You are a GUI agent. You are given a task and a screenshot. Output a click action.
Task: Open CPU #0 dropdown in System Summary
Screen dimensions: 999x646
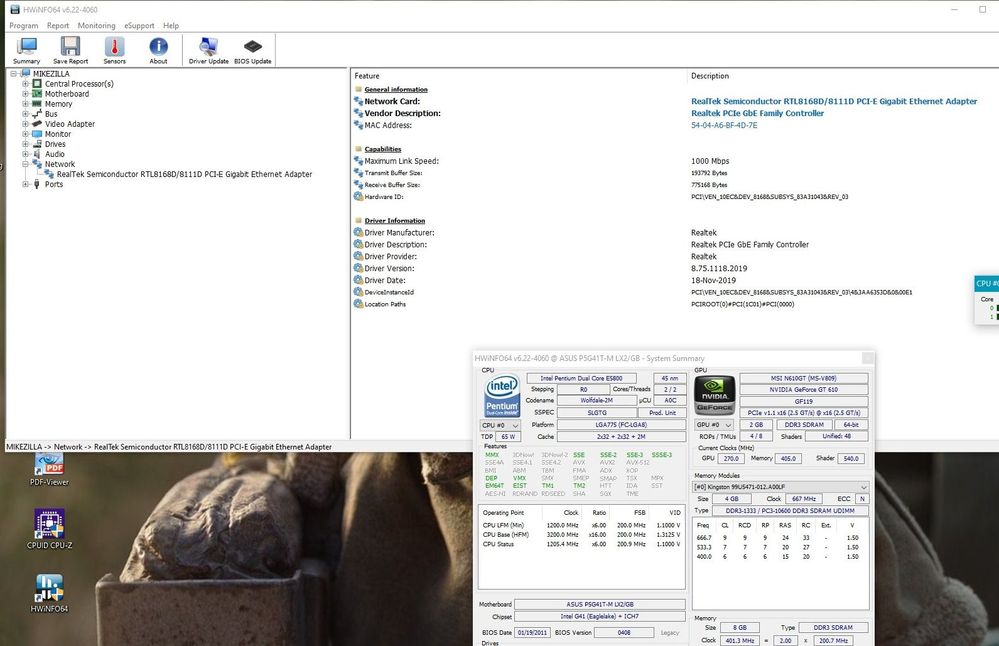pos(500,425)
